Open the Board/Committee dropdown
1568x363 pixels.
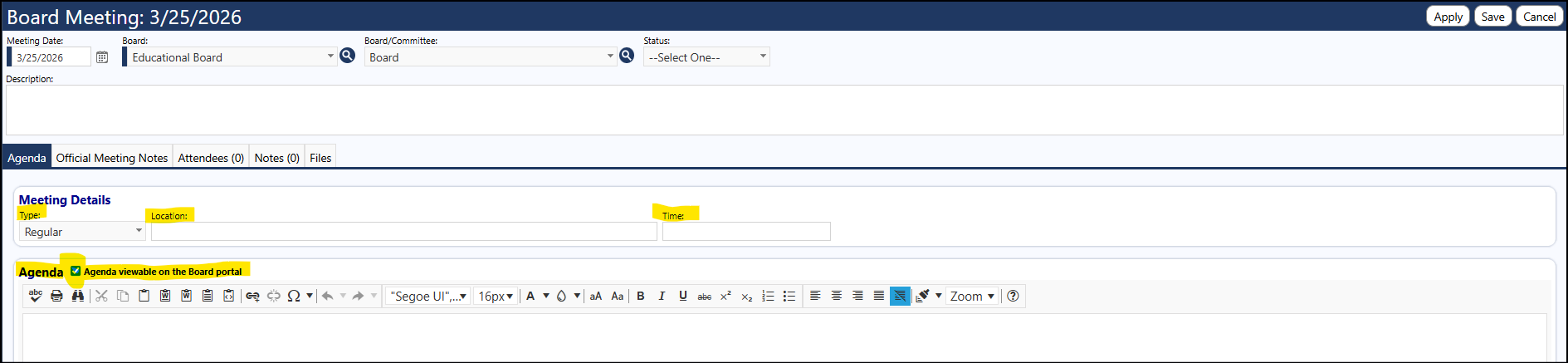[x=491, y=57]
